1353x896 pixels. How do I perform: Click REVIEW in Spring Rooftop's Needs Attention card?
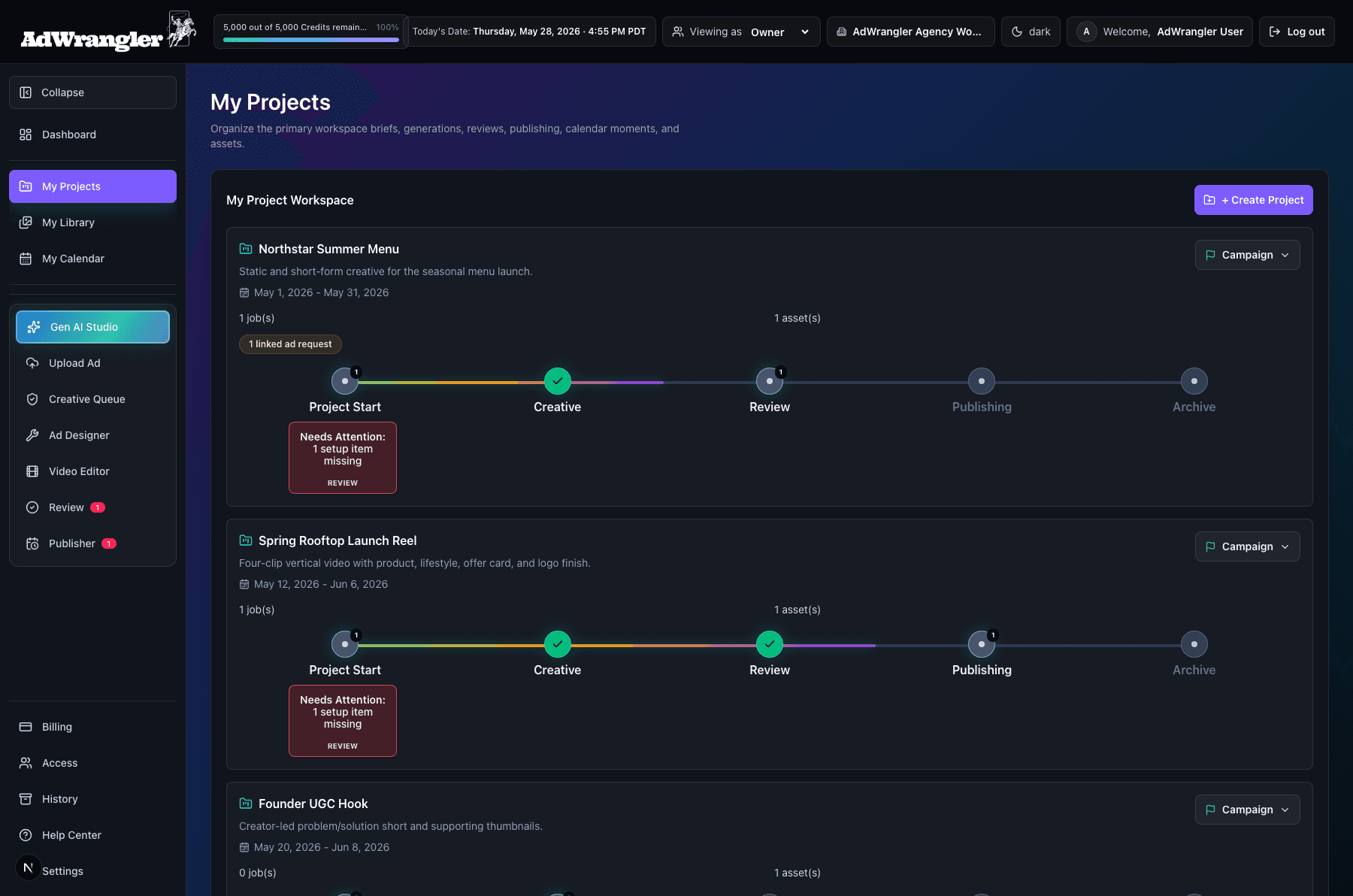(343, 746)
